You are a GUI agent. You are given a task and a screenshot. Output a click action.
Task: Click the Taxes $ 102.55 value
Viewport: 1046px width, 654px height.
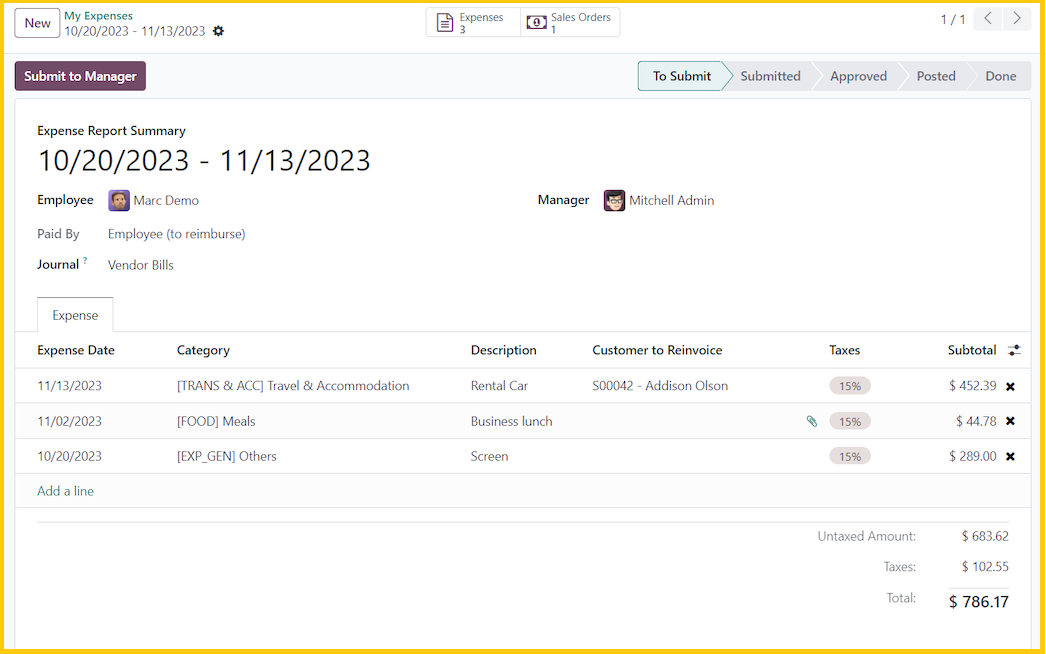985,567
